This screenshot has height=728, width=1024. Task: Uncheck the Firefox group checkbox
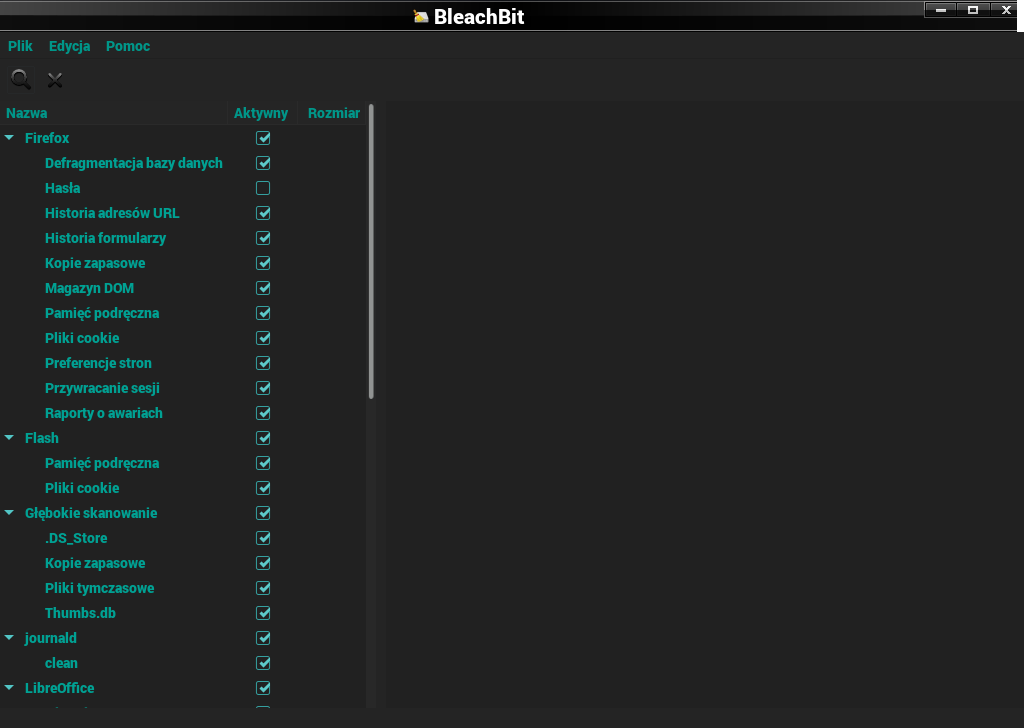[263, 138]
